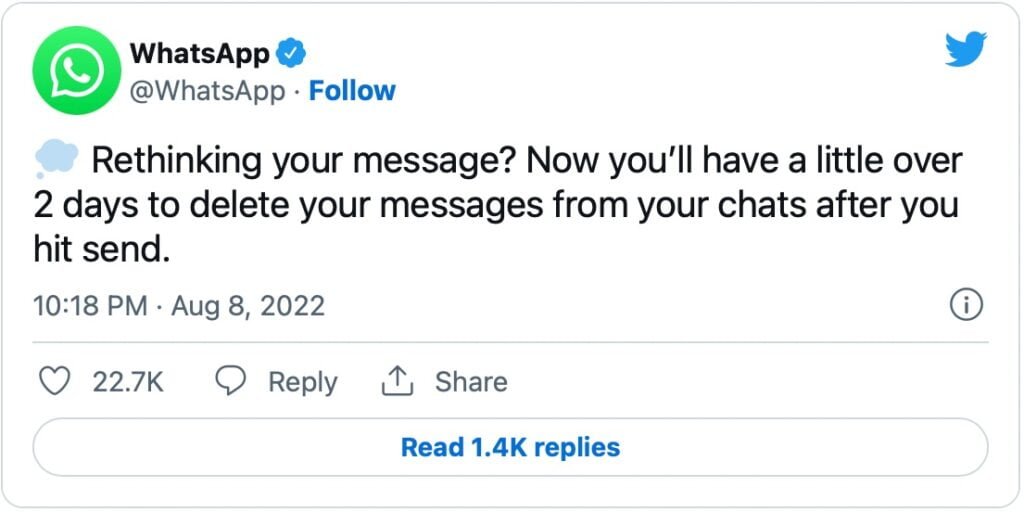Click the Aug 8, 2022 date
The image size is (1024, 512).
pos(248,305)
